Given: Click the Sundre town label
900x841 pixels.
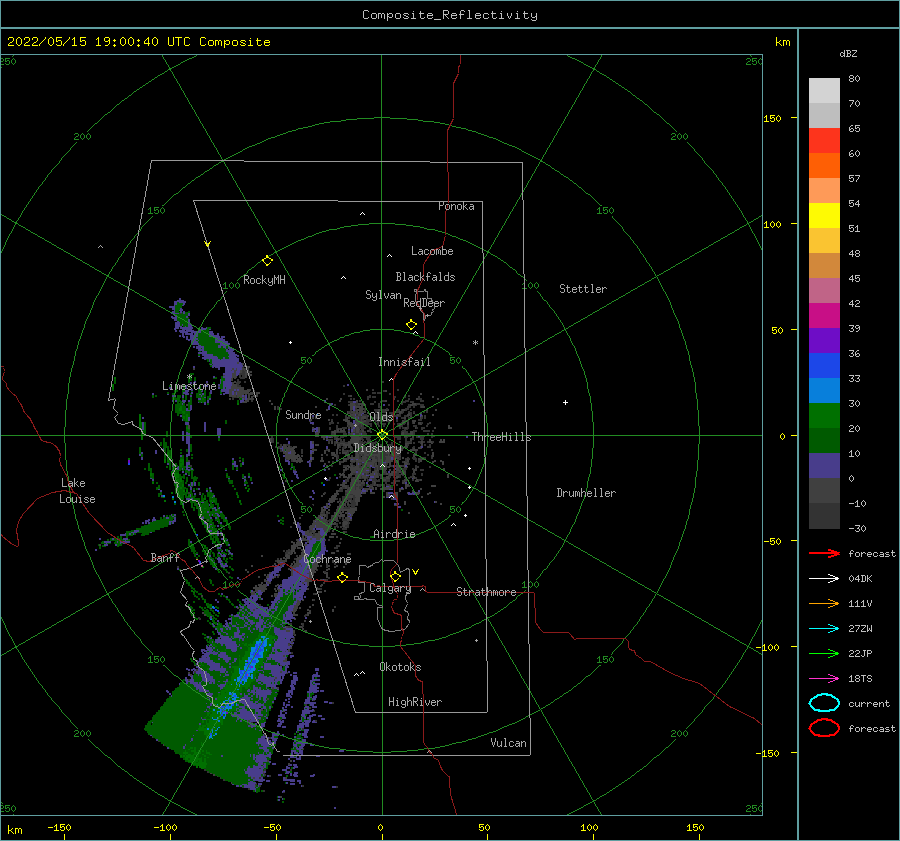Looking at the screenshot, I should click(303, 414).
